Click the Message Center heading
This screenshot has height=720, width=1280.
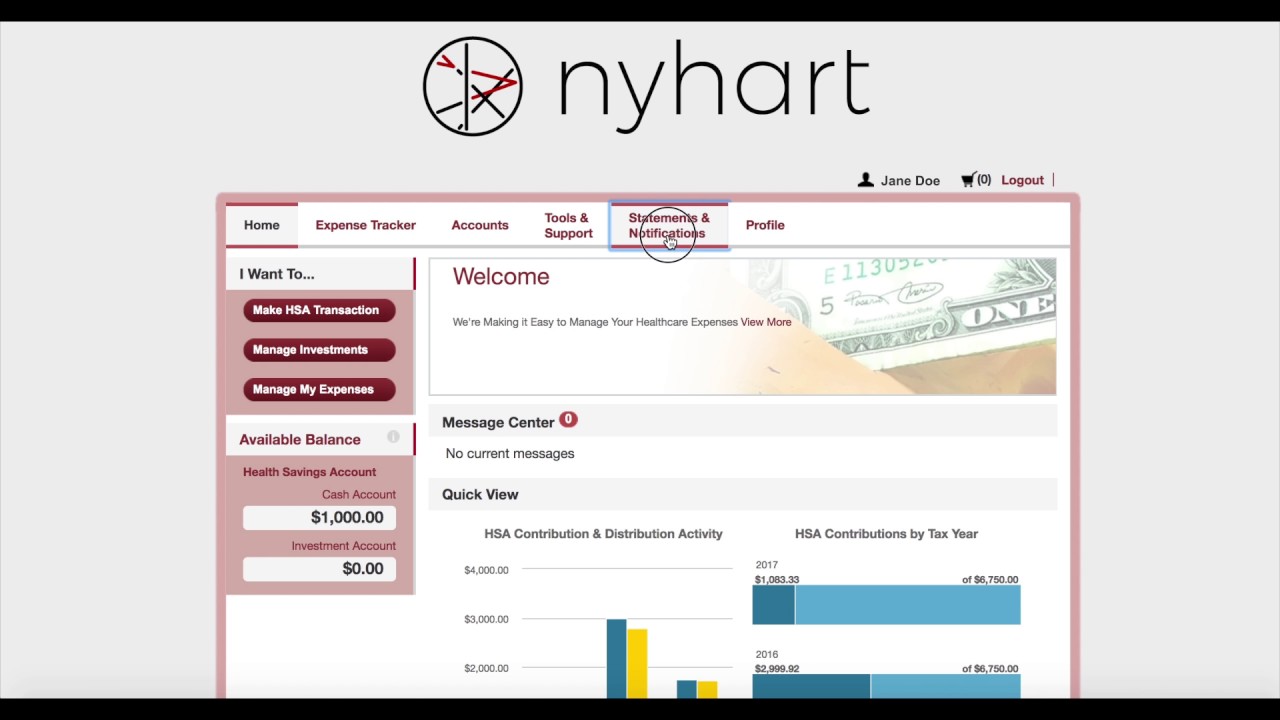498,422
